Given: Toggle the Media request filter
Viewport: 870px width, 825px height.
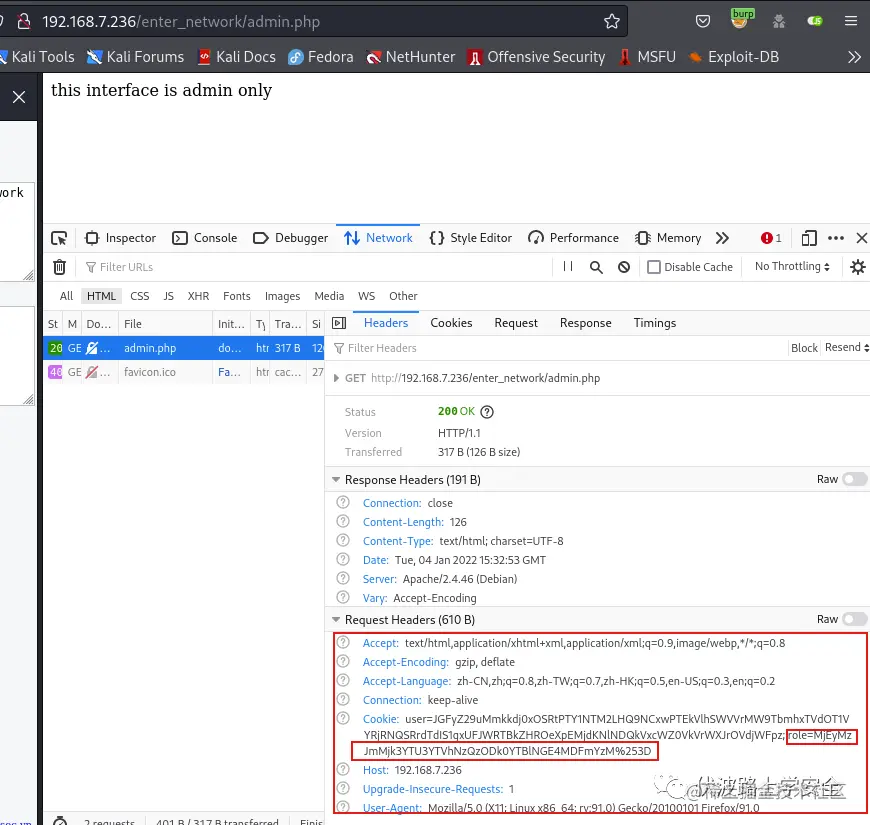Looking at the screenshot, I should point(329,296).
